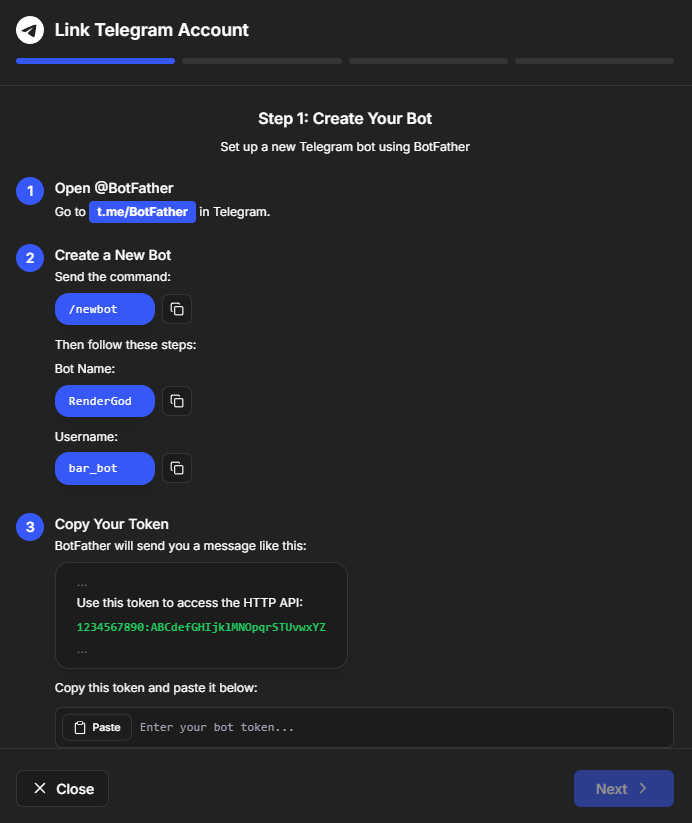Image resolution: width=692 pixels, height=823 pixels.
Task: Click the copy icon beside bar_bot
Action: coord(177,468)
